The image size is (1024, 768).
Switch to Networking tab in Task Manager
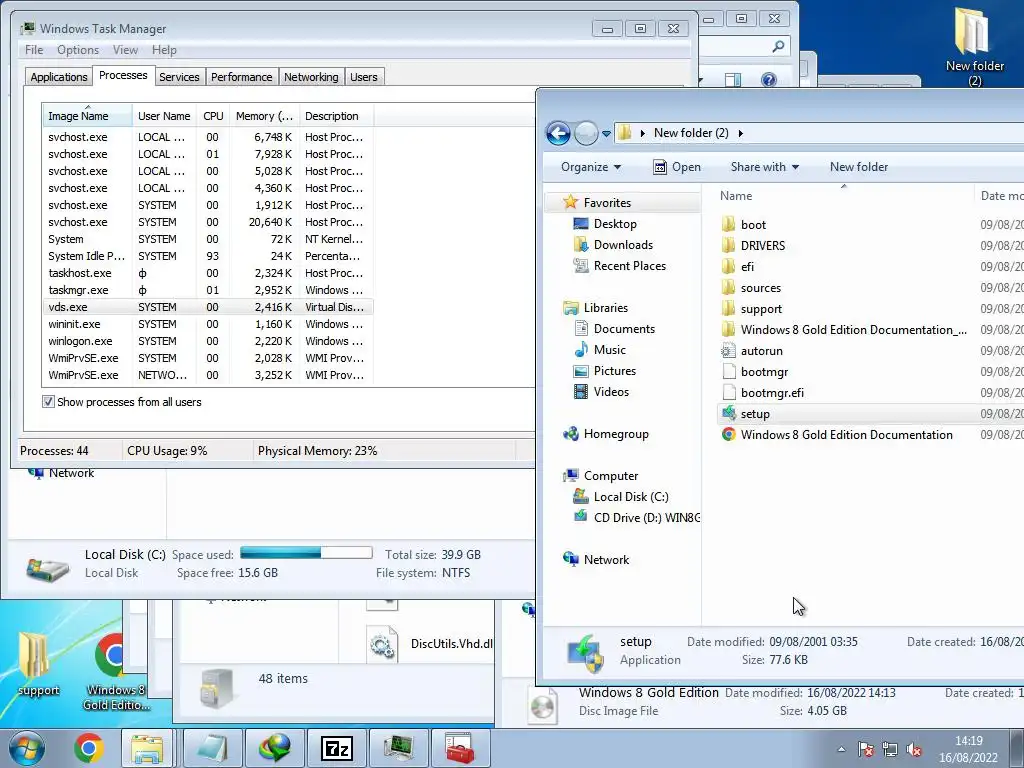(311, 77)
